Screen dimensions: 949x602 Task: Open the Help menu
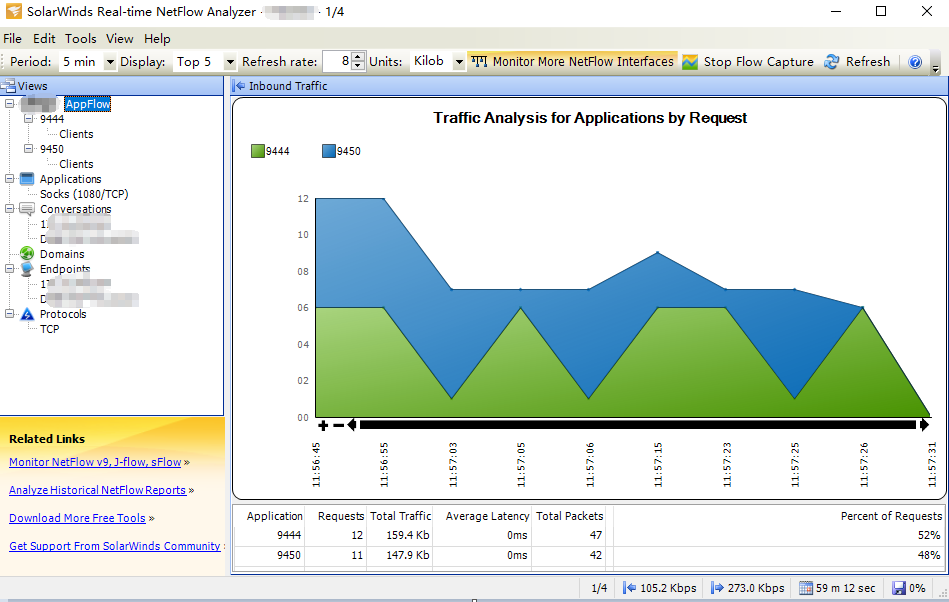point(157,39)
